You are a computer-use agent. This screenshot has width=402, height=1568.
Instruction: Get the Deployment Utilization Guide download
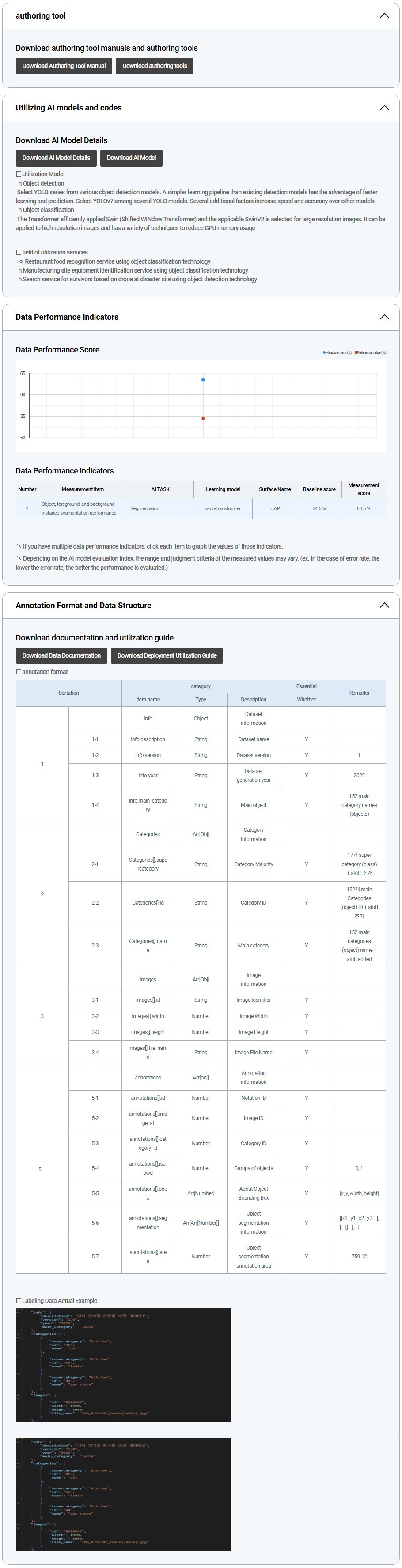click(167, 655)
